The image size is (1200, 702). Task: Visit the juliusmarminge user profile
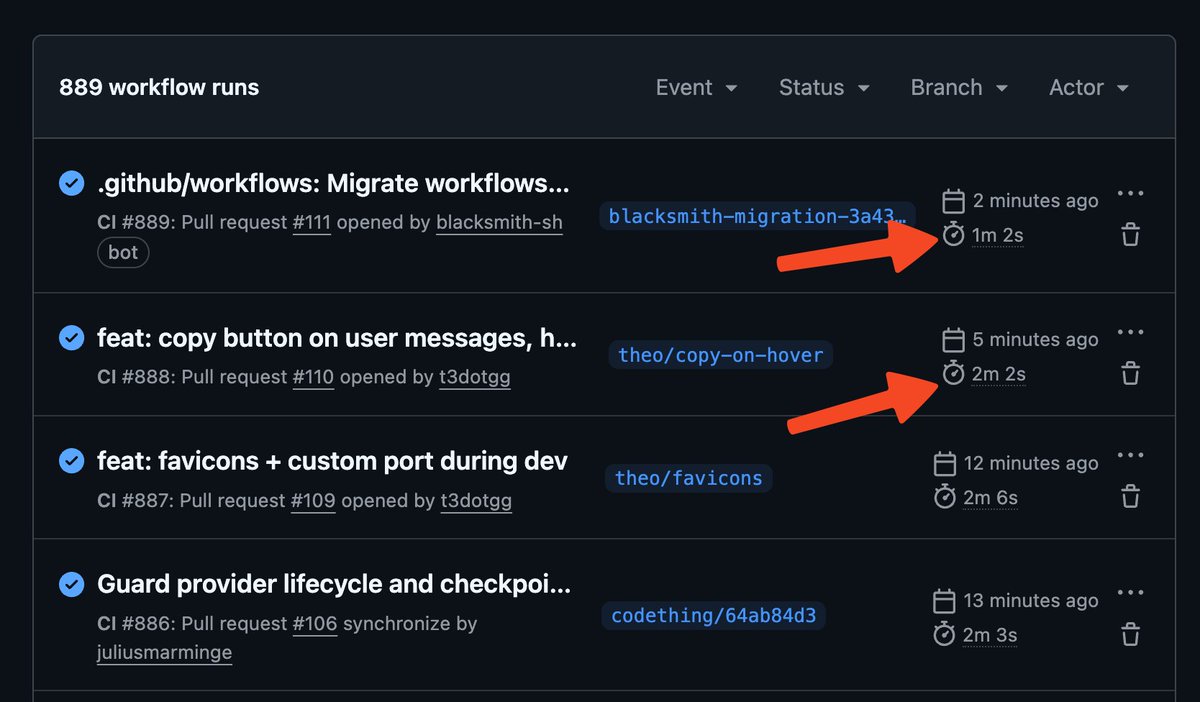pyautogui.click(x=164, y=653)
